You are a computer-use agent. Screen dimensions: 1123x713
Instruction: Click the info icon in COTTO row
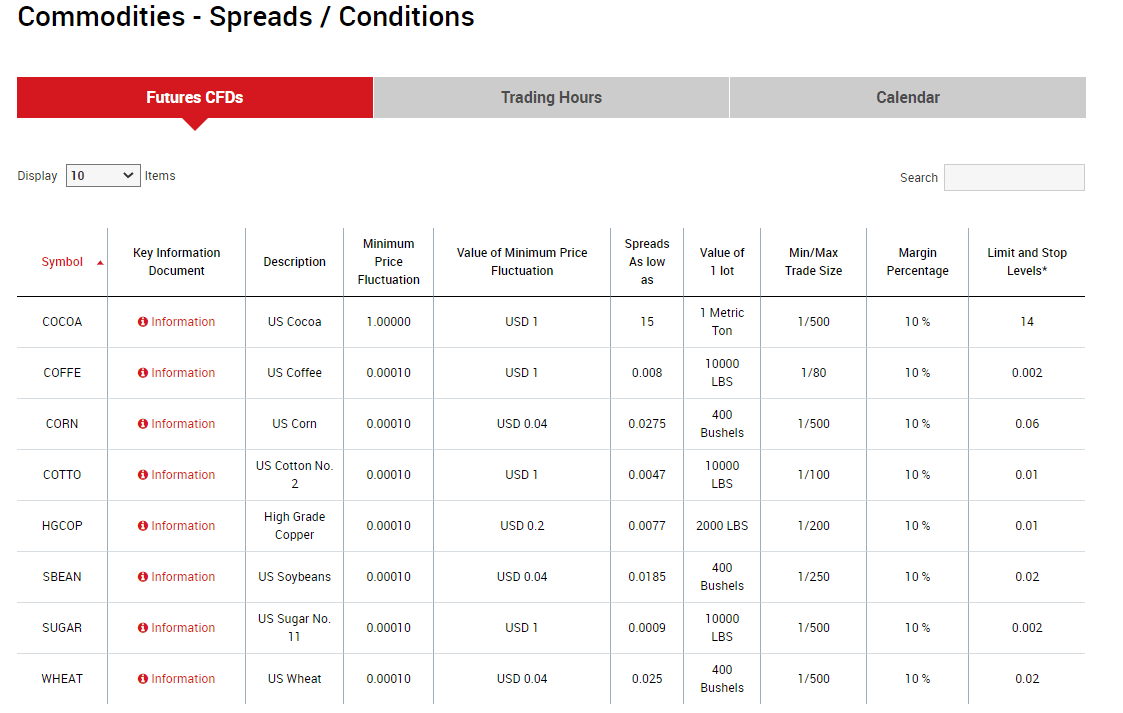[143, 475]
